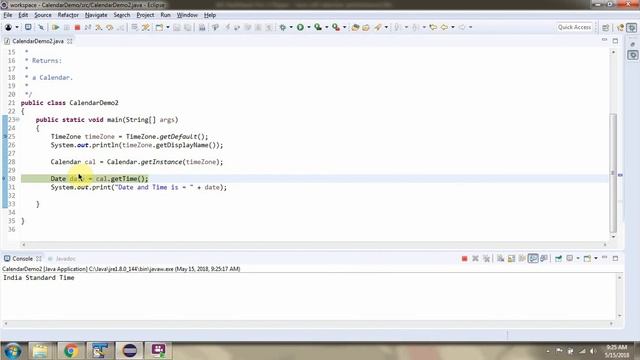Collapse the main method fold marker at line 23
640x360 pixels.
pyautogui.click(x=18, y=120)
